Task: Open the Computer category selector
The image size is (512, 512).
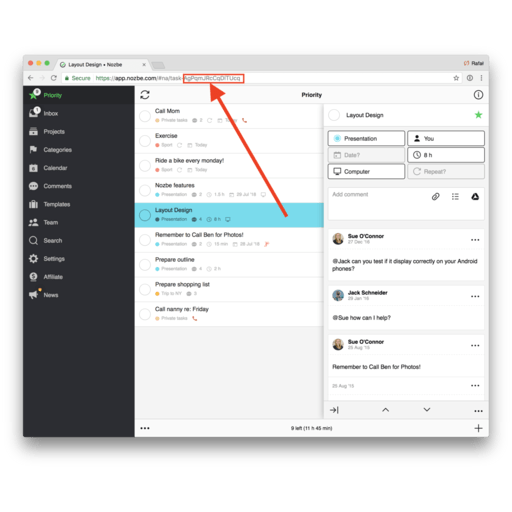Action: coord(366,171)
